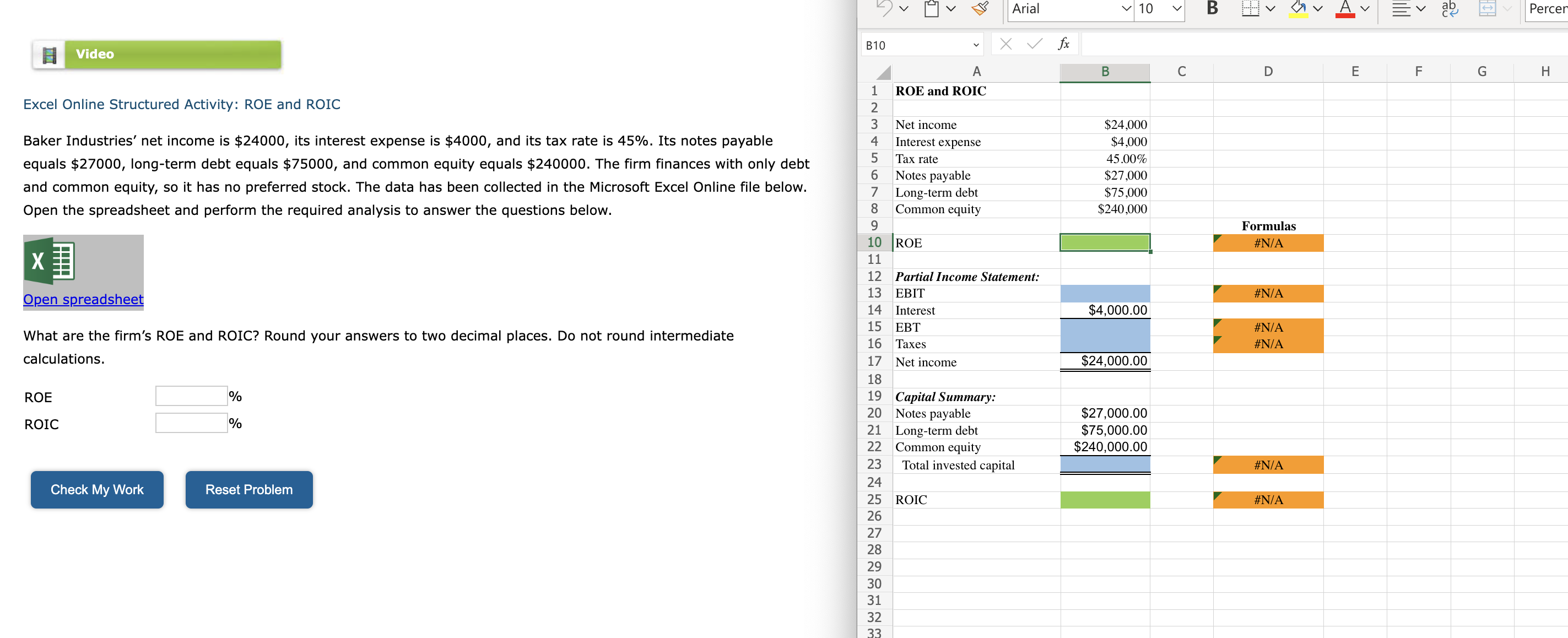Click the green ROE cell B10
Image resolution: width=1568 pixels, height=638 pixels.
1105,242
